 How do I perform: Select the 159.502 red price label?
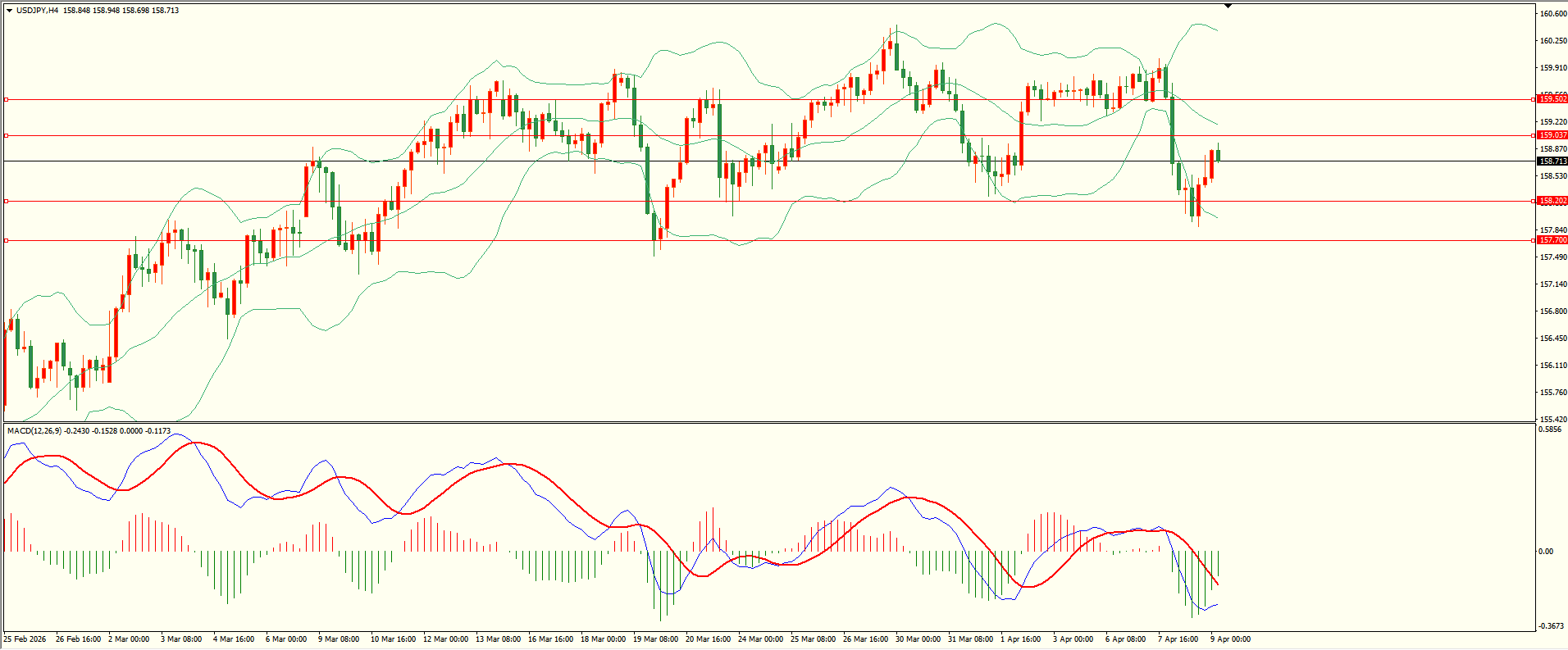tap(1552, 99)
